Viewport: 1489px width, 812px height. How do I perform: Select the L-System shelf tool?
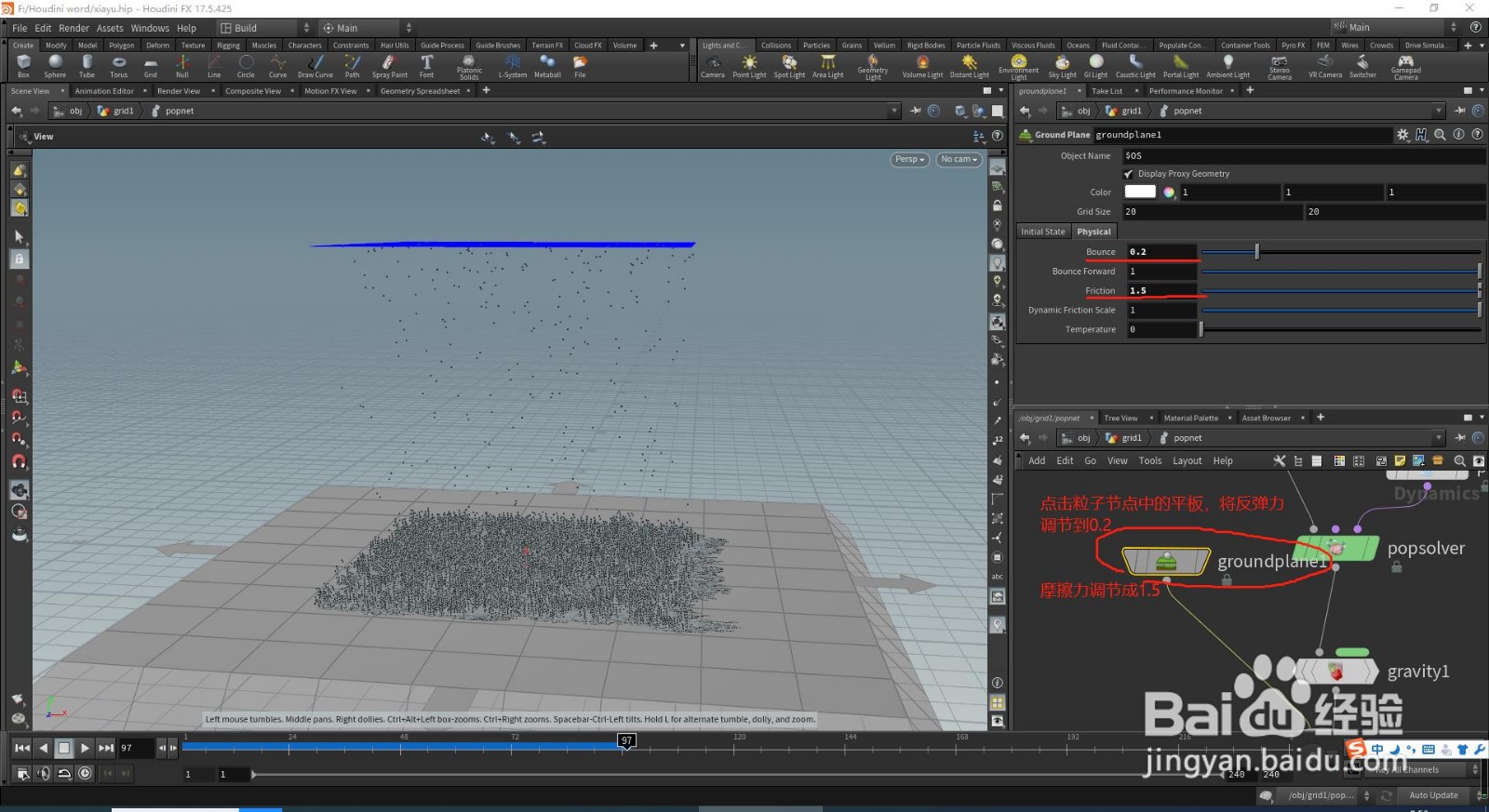[x=513, y=66]
